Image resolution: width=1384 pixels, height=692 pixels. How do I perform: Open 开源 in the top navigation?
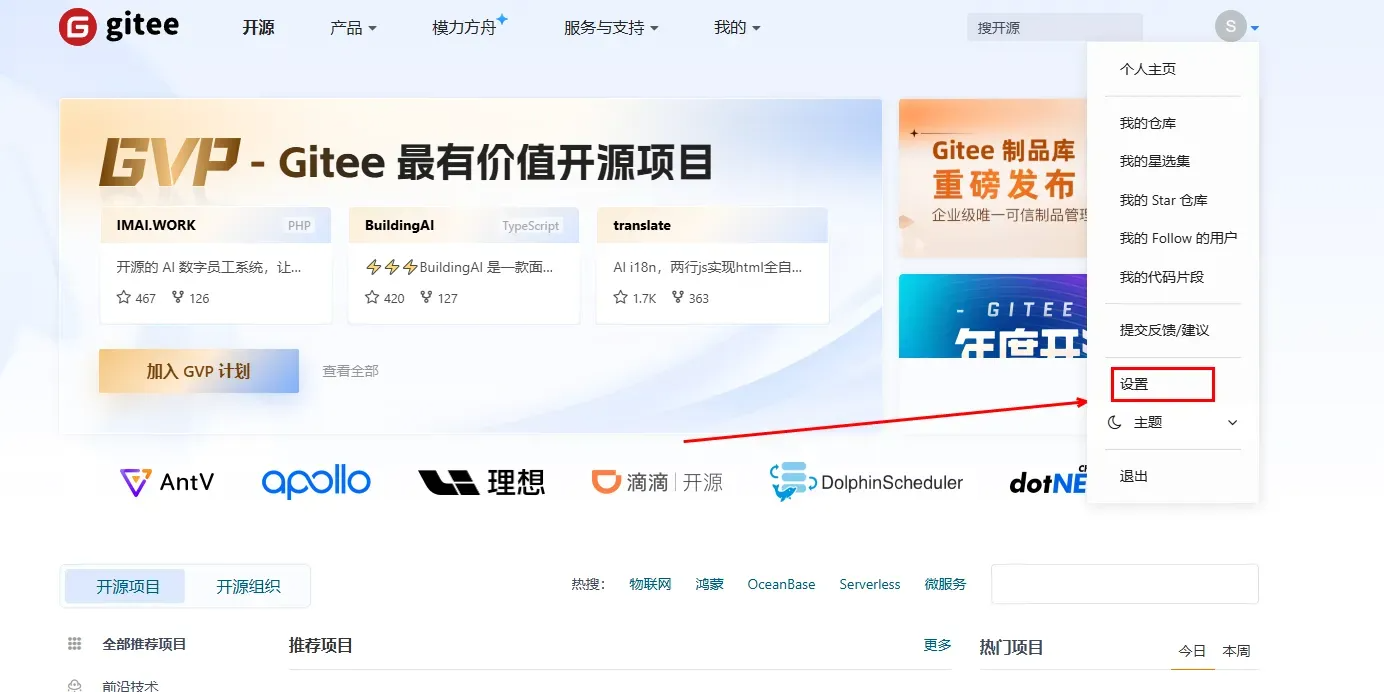click(258, 28)
